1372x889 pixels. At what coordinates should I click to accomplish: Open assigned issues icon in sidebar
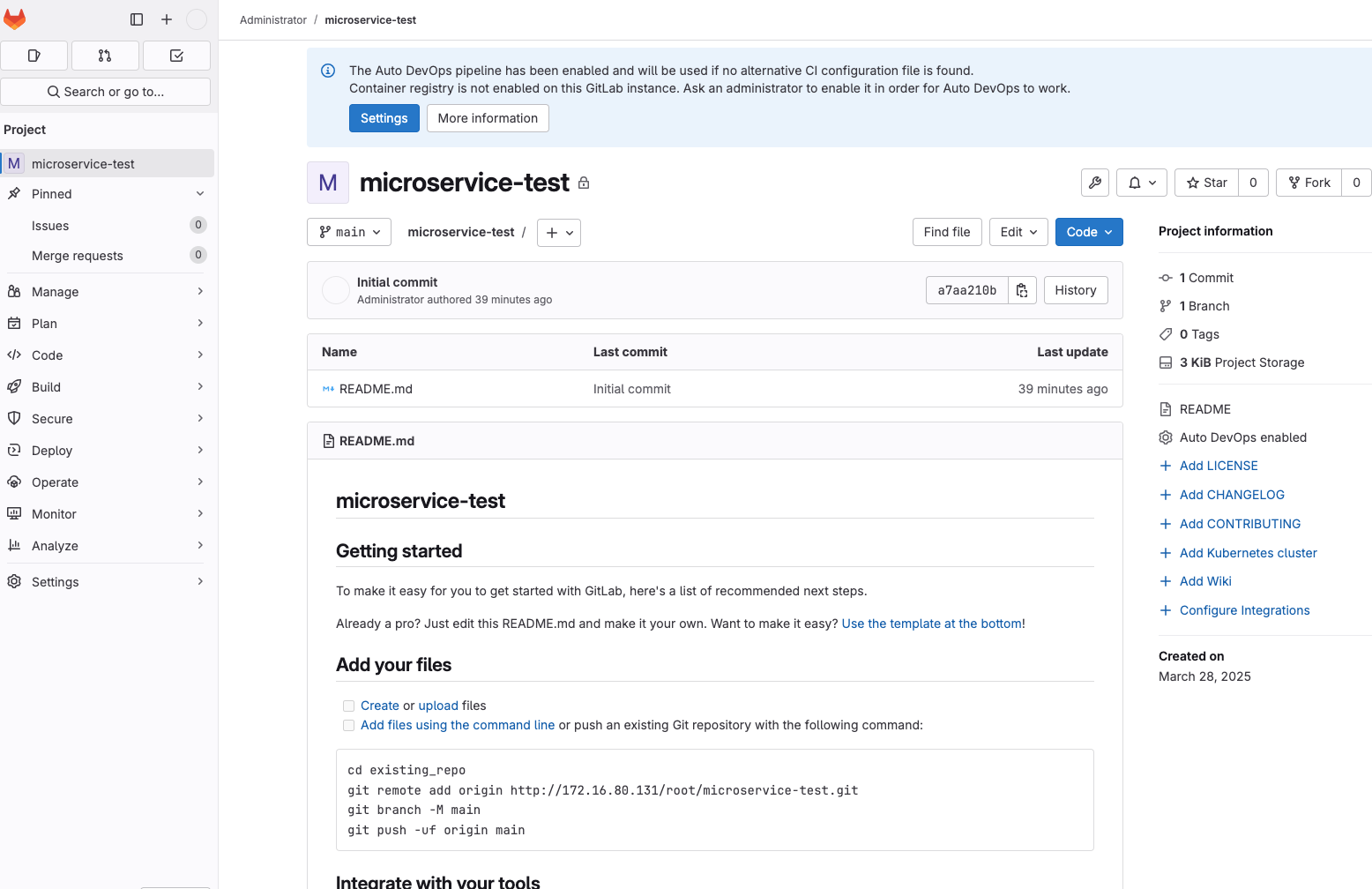34,56
